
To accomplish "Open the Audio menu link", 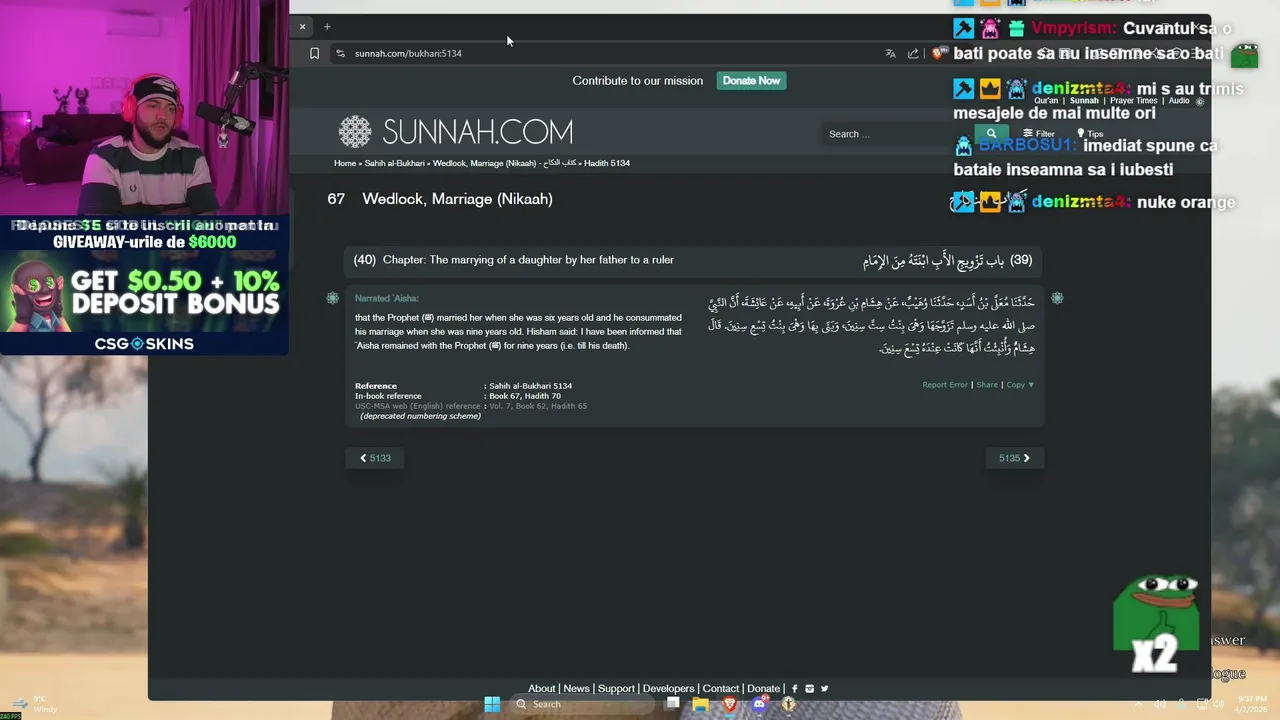I will [1179, 101].
